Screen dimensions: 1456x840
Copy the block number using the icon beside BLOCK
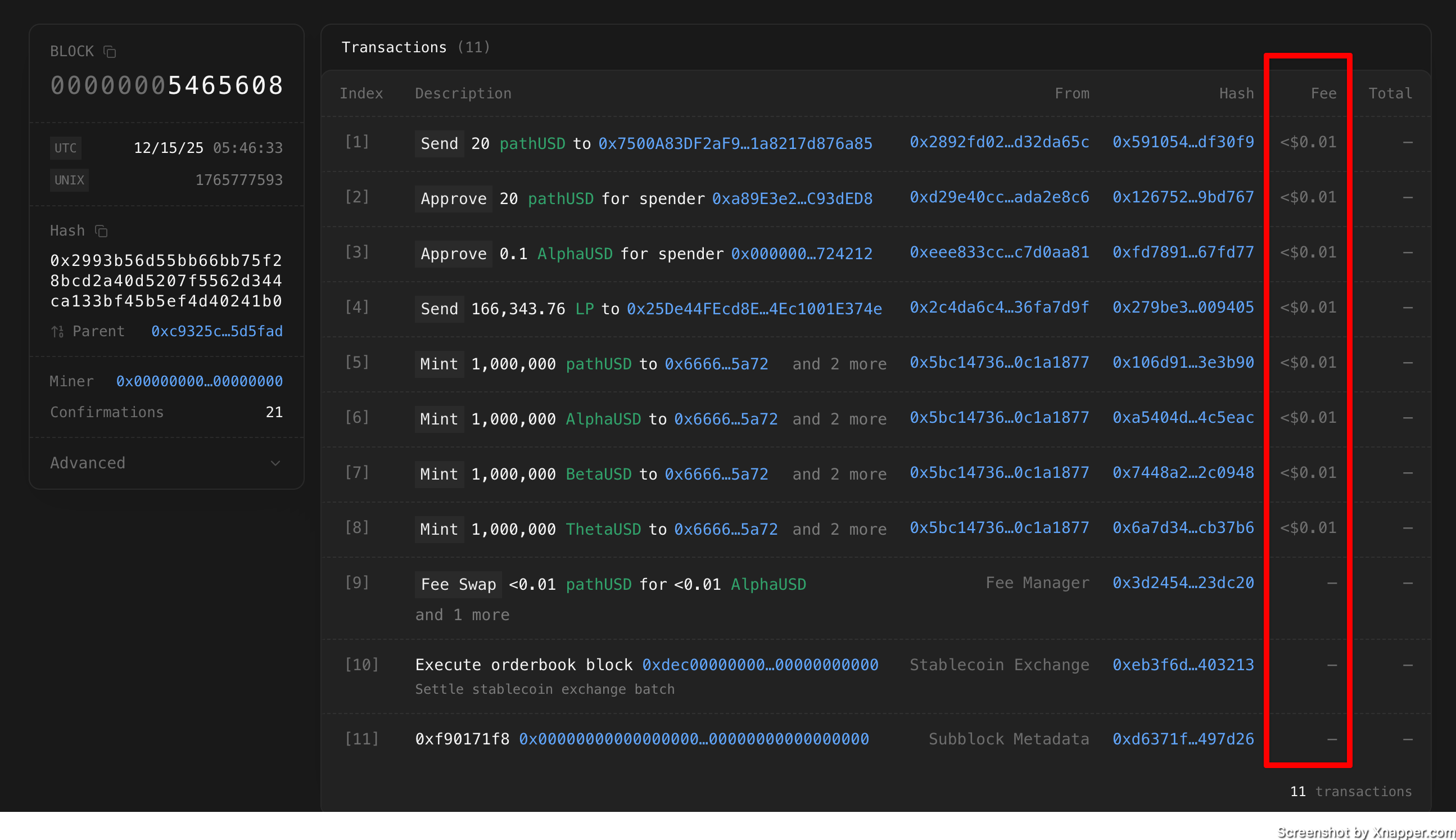point(110,52)
